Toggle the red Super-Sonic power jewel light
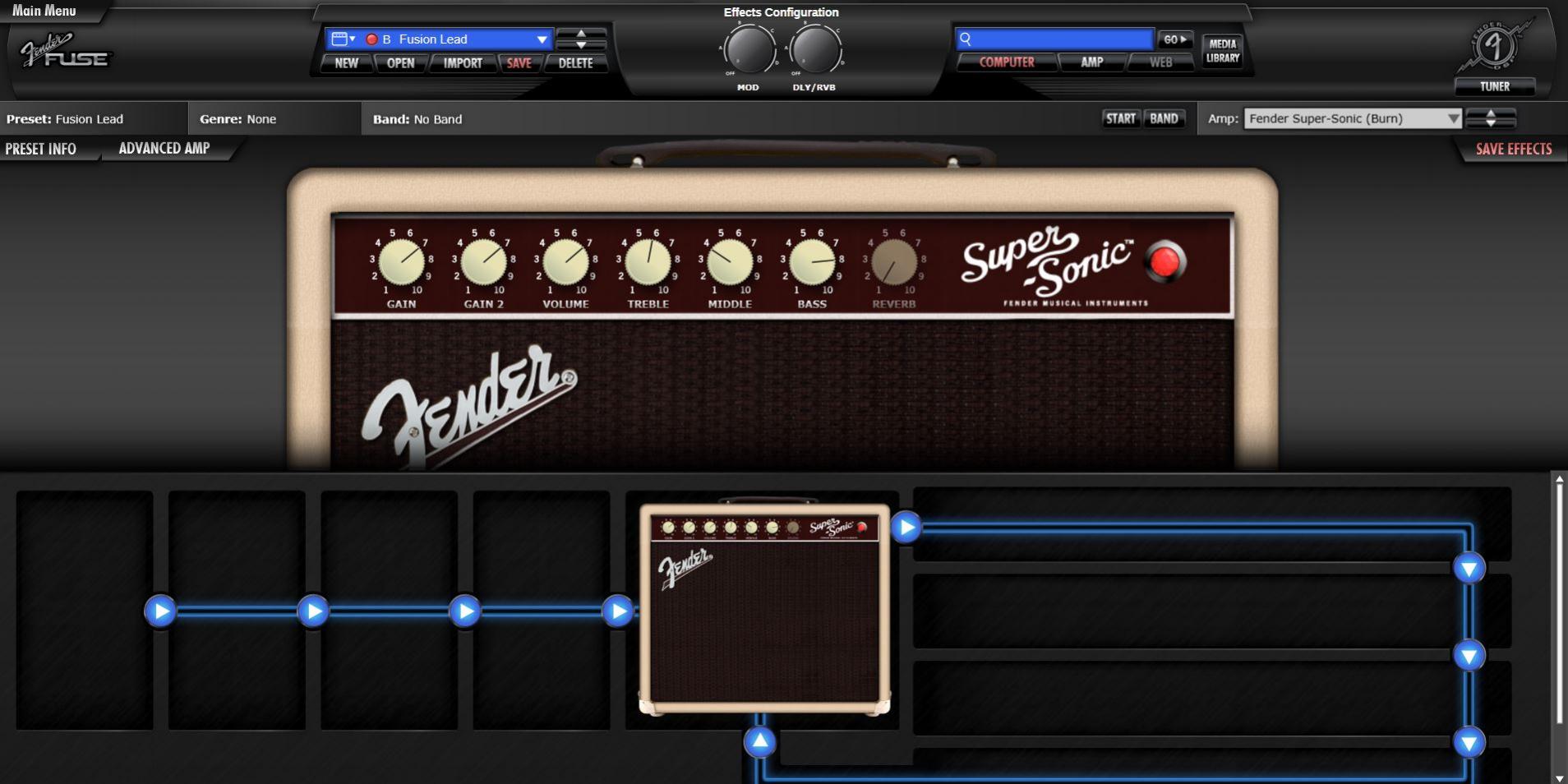 tap(1165, 262)
